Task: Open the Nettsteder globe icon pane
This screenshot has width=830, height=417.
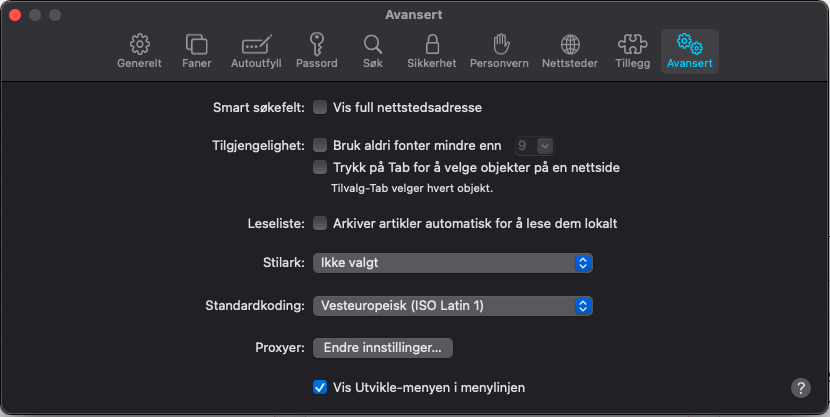Action: 569,51
